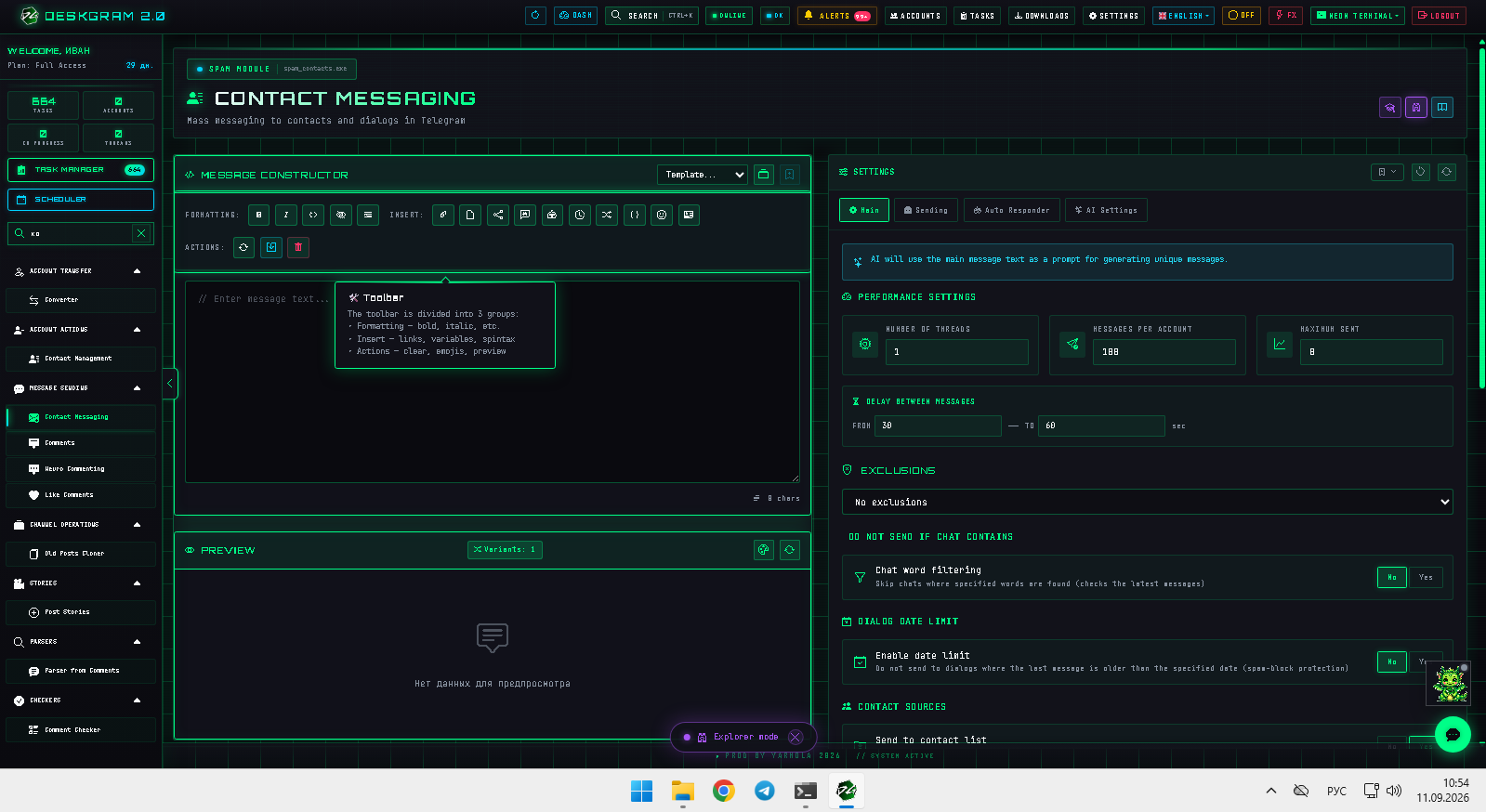Open the Neon Terminal theme dropdown

click(x=1358, y=16)
